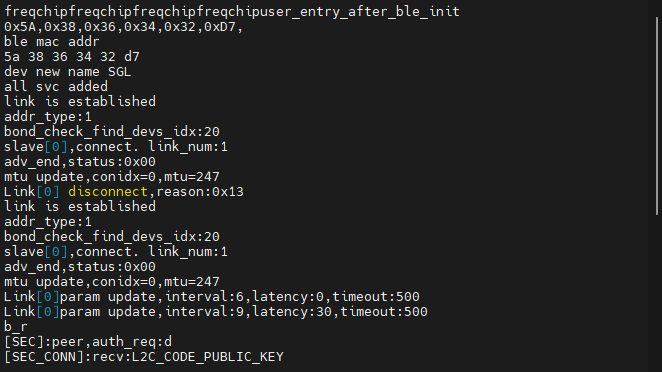Click the 'ble mac addr' text line
Image resolution: width=662 pixels, height=372 pixels.
[52, 42]
